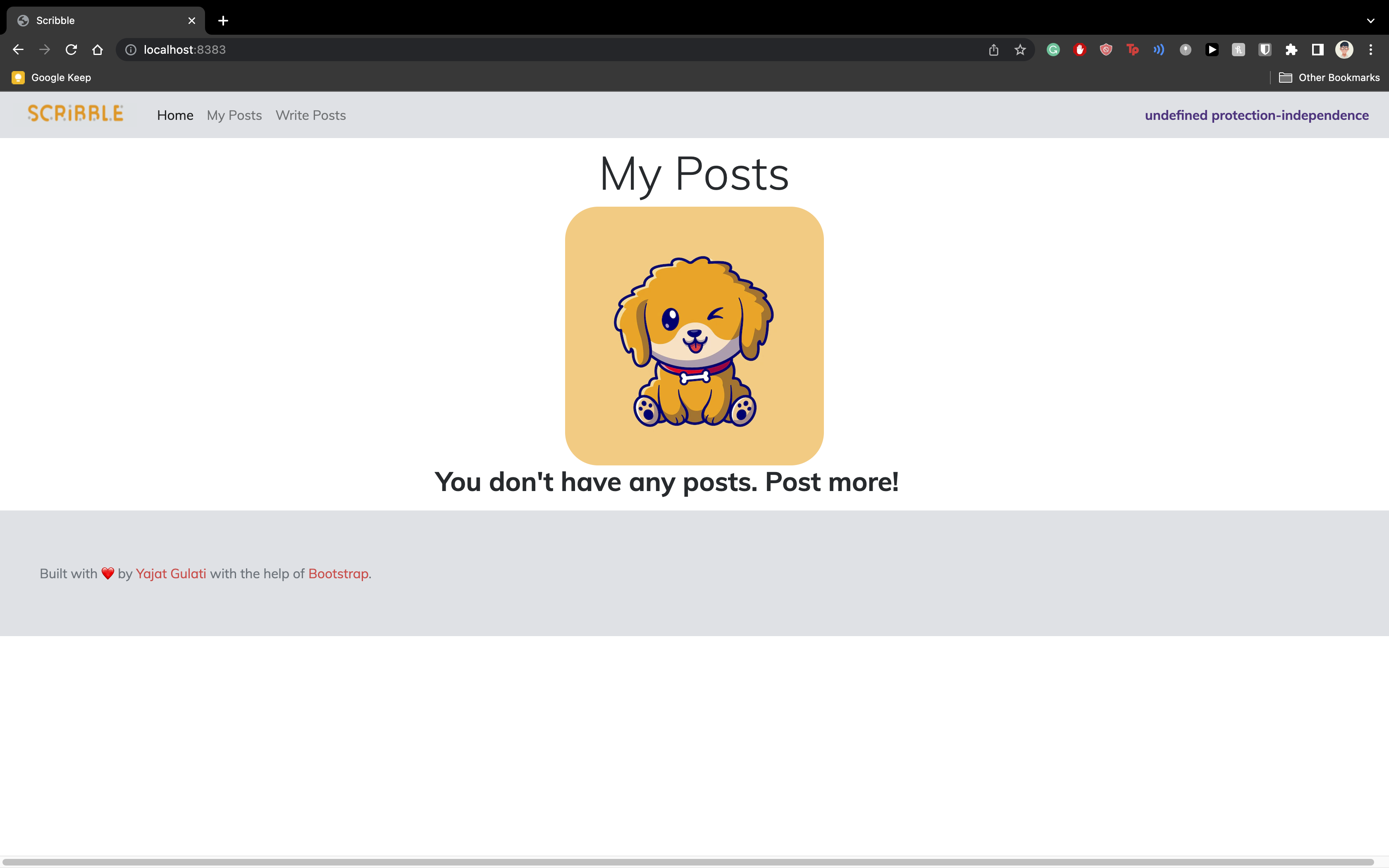The width and height of the screenshot is (1389, 868).
Task: Expand Other Bookmarks folder
Action: point(1329,77)
